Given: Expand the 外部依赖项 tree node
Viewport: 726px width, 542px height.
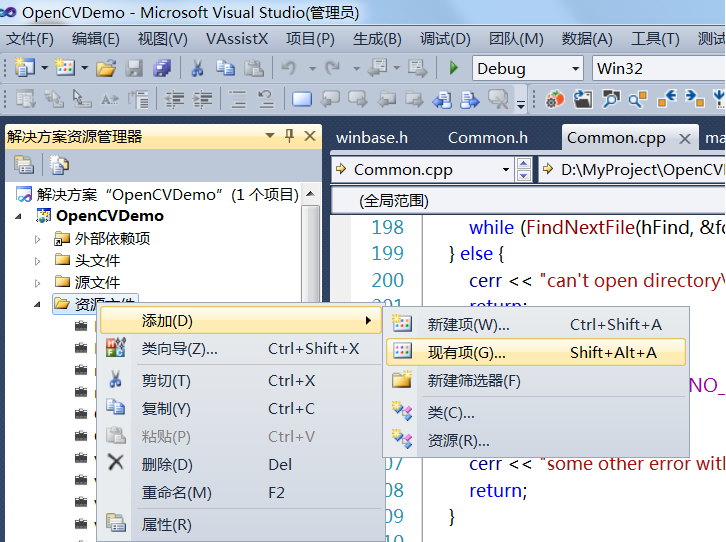Looking at the screenshot, I should click(38, 239).
